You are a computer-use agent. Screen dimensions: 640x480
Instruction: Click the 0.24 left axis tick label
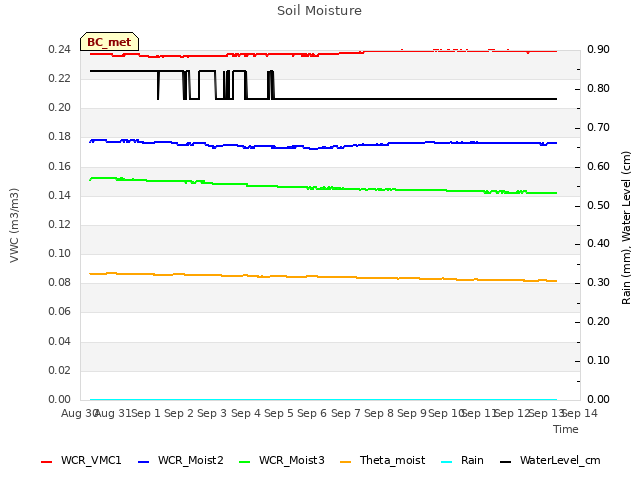[59, 49]
